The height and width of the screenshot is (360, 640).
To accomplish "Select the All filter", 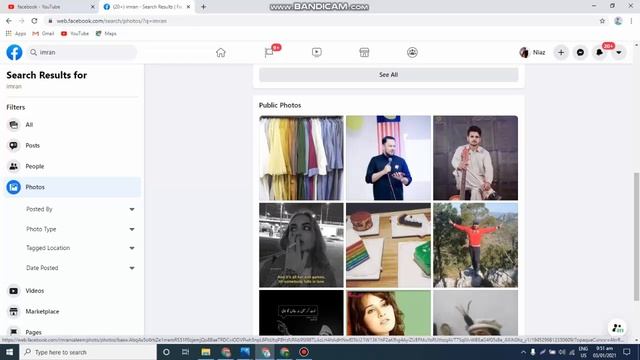I will pyautogui.click(x=73, y=124).
